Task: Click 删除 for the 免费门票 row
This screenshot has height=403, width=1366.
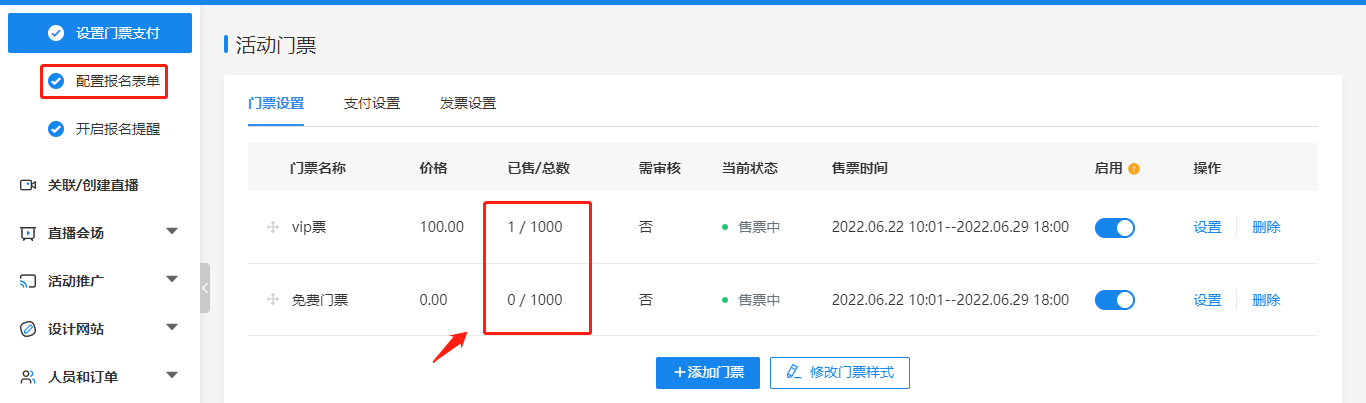Action: pyautogui.click(x=1266, y=299)
